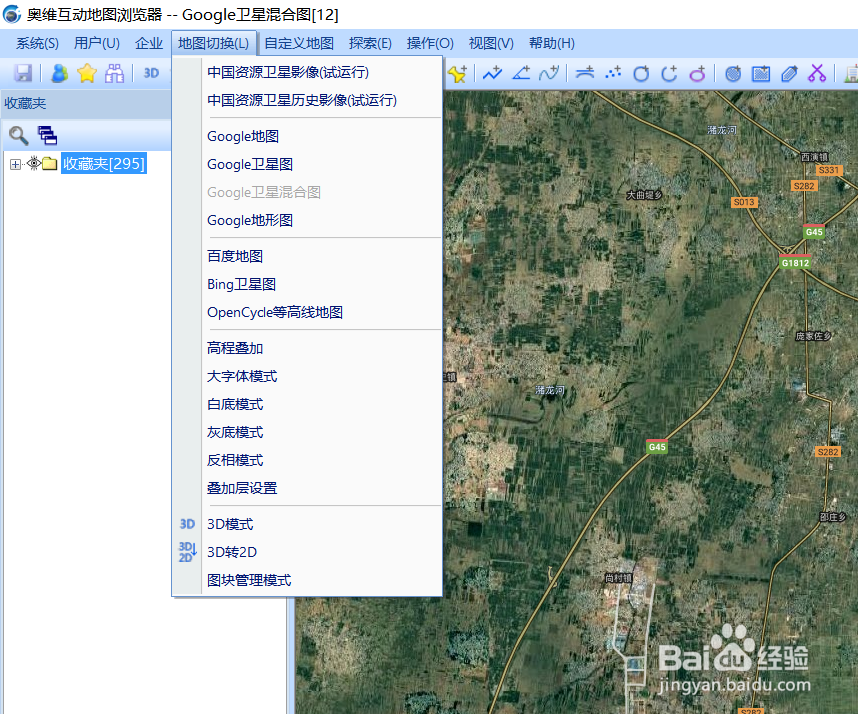Switch to Bing卫星图

coord(322,284)
